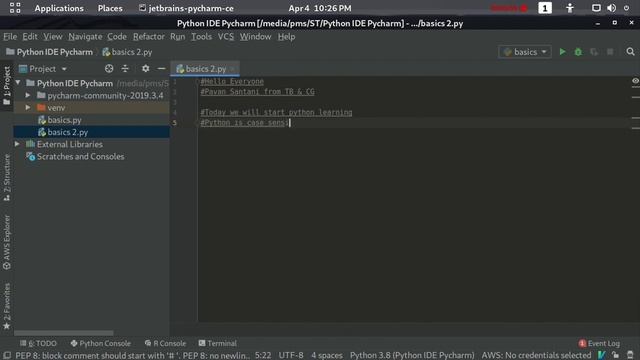Image resolution: width=640 pixels, height=360 pixels.
Task: Expand the venv folder
Action: point(28,107)
